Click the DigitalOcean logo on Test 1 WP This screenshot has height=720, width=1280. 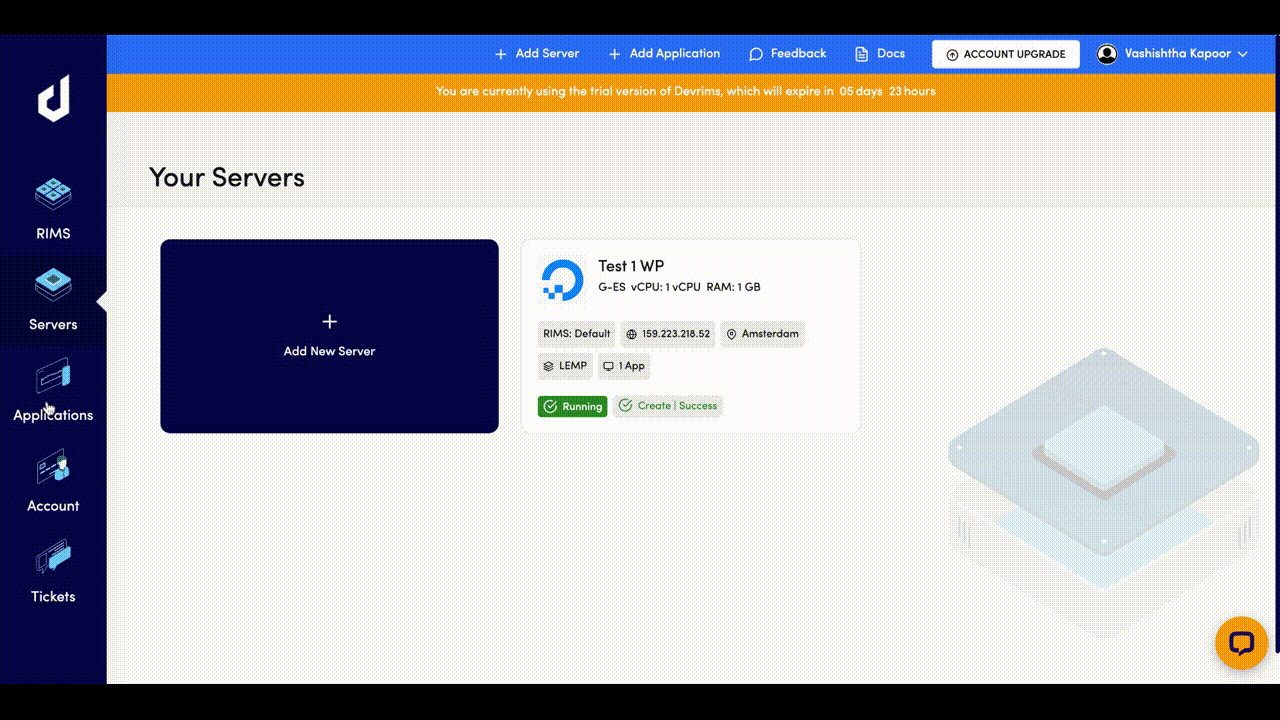pyautogui.click(x=562, y=280)
